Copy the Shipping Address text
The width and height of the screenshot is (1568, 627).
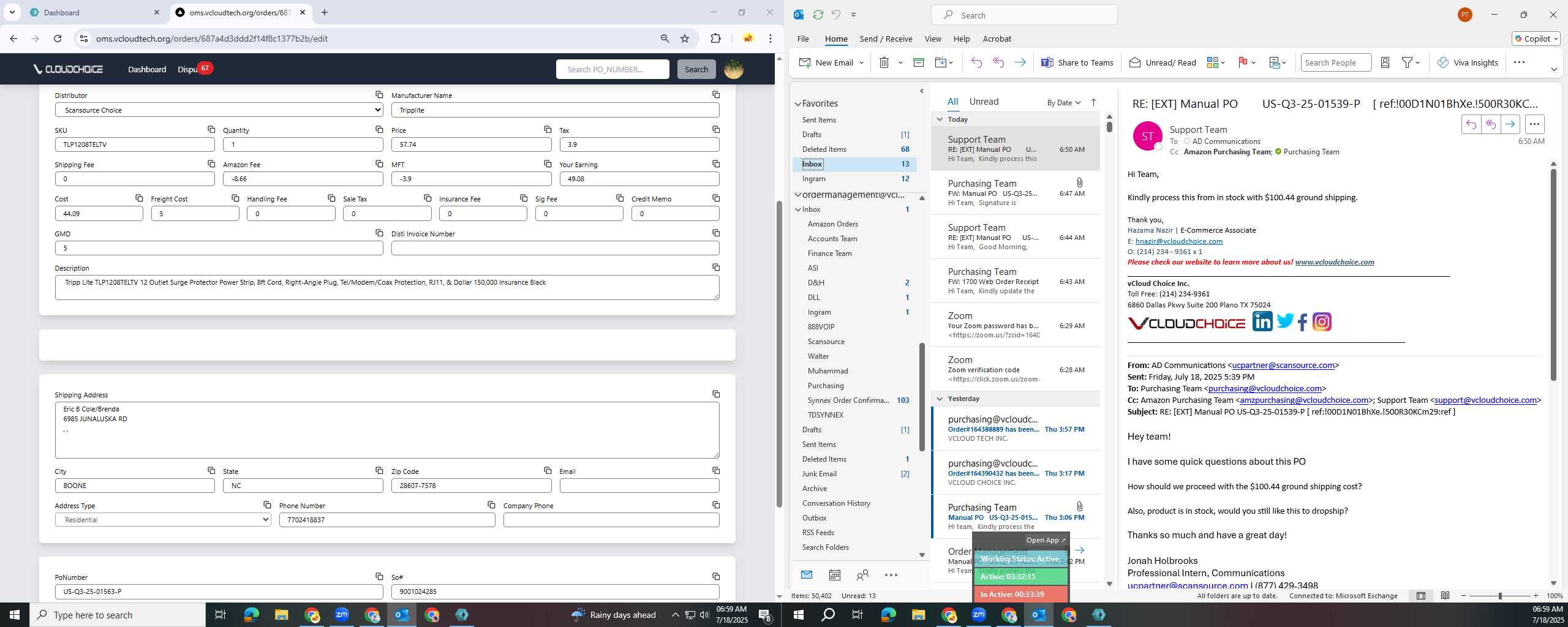(x=716, y=394)
